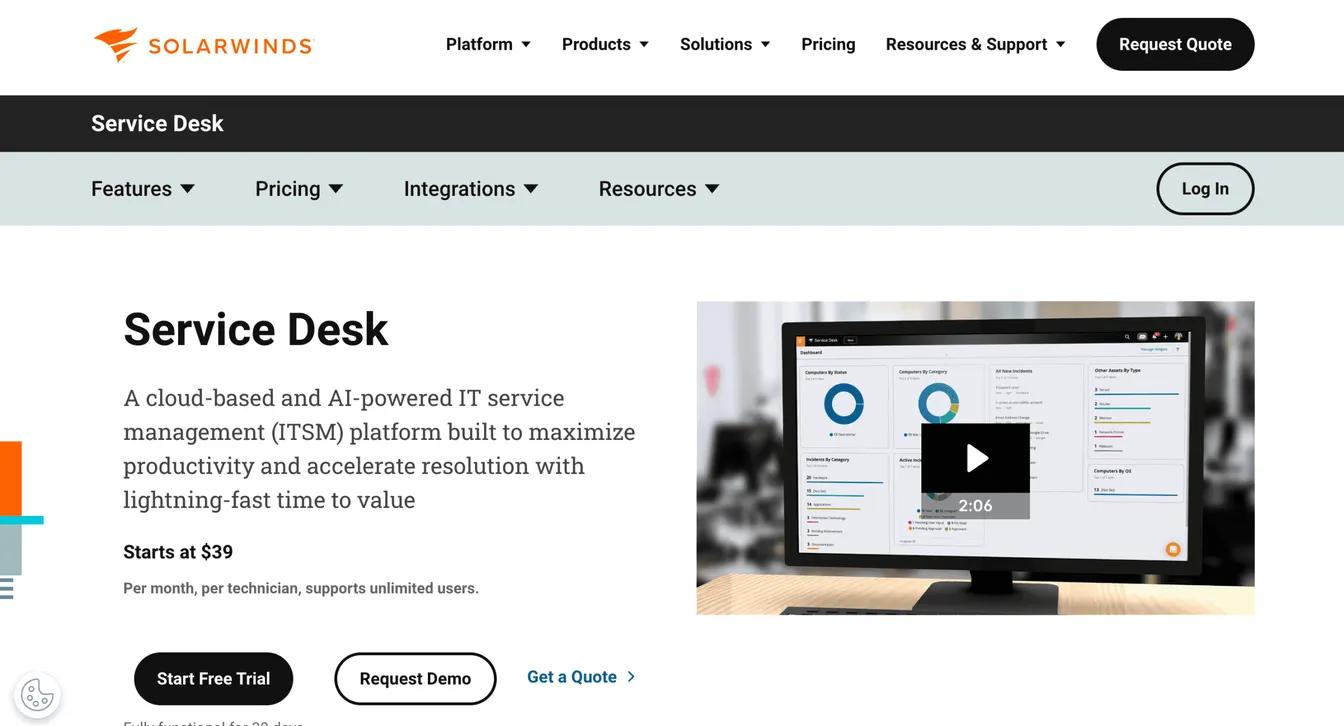The height and width of the screenshot is (726, 1344).
Task: Click the video thumbnail of the monitor
Action: point(975,458)
